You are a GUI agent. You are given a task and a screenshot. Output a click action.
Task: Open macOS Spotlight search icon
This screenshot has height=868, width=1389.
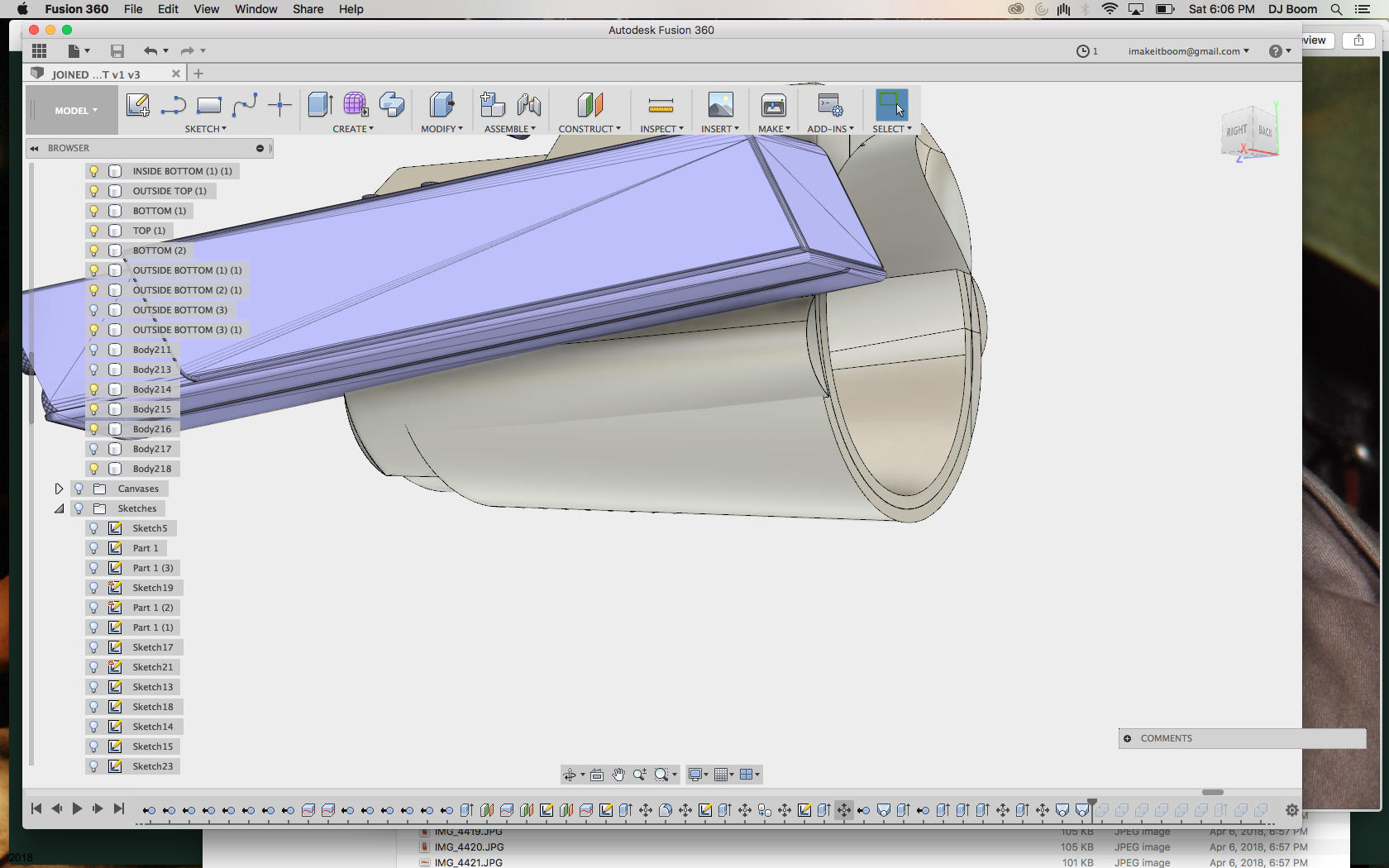click(x=1336, y=9)
